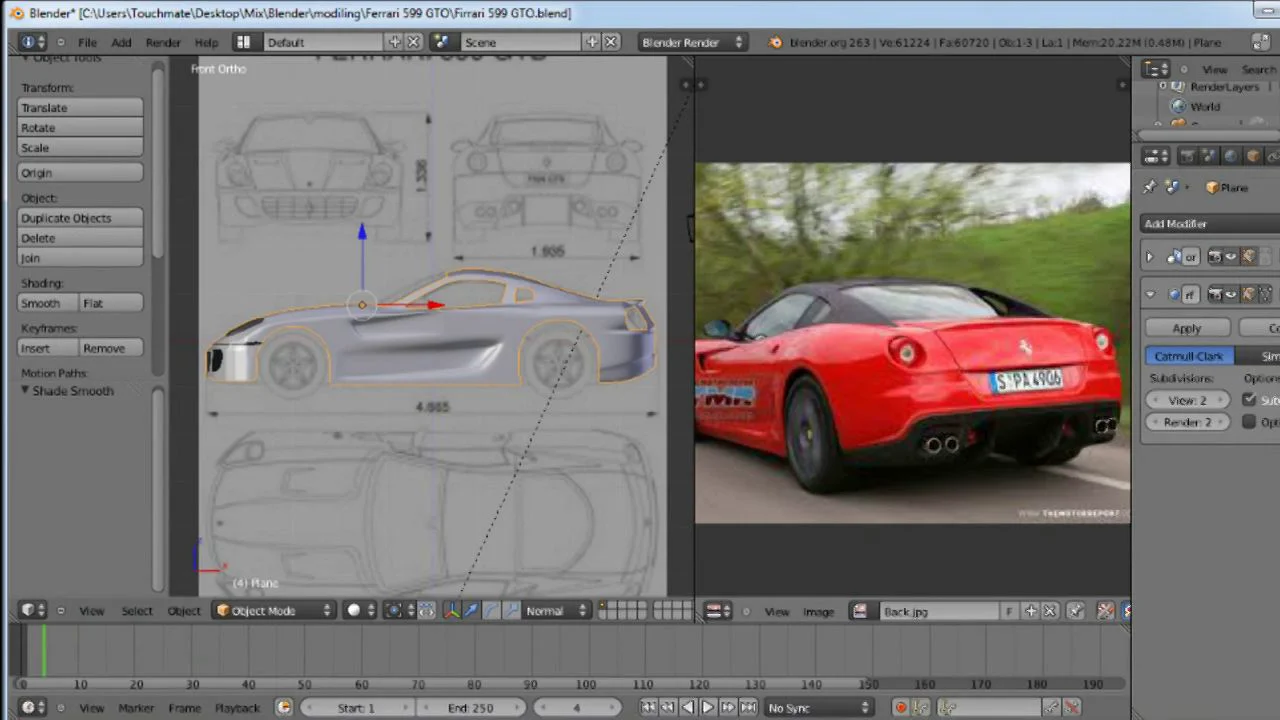The image size is (1280, 720).
Task: Toggle the auto keyframe record button
Action: [x=900, y=707]
